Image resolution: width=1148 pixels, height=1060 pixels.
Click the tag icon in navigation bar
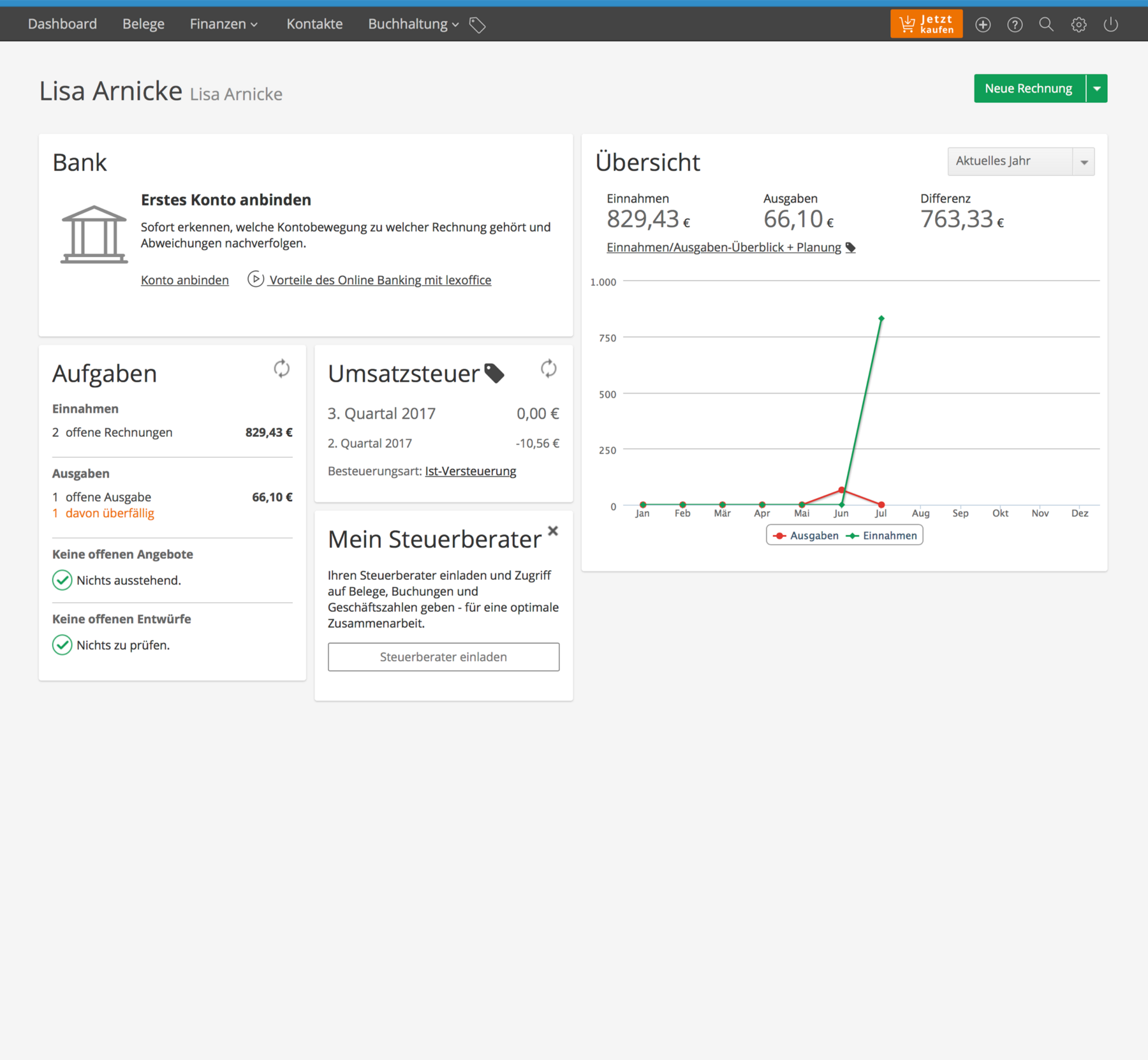point(478,25)
